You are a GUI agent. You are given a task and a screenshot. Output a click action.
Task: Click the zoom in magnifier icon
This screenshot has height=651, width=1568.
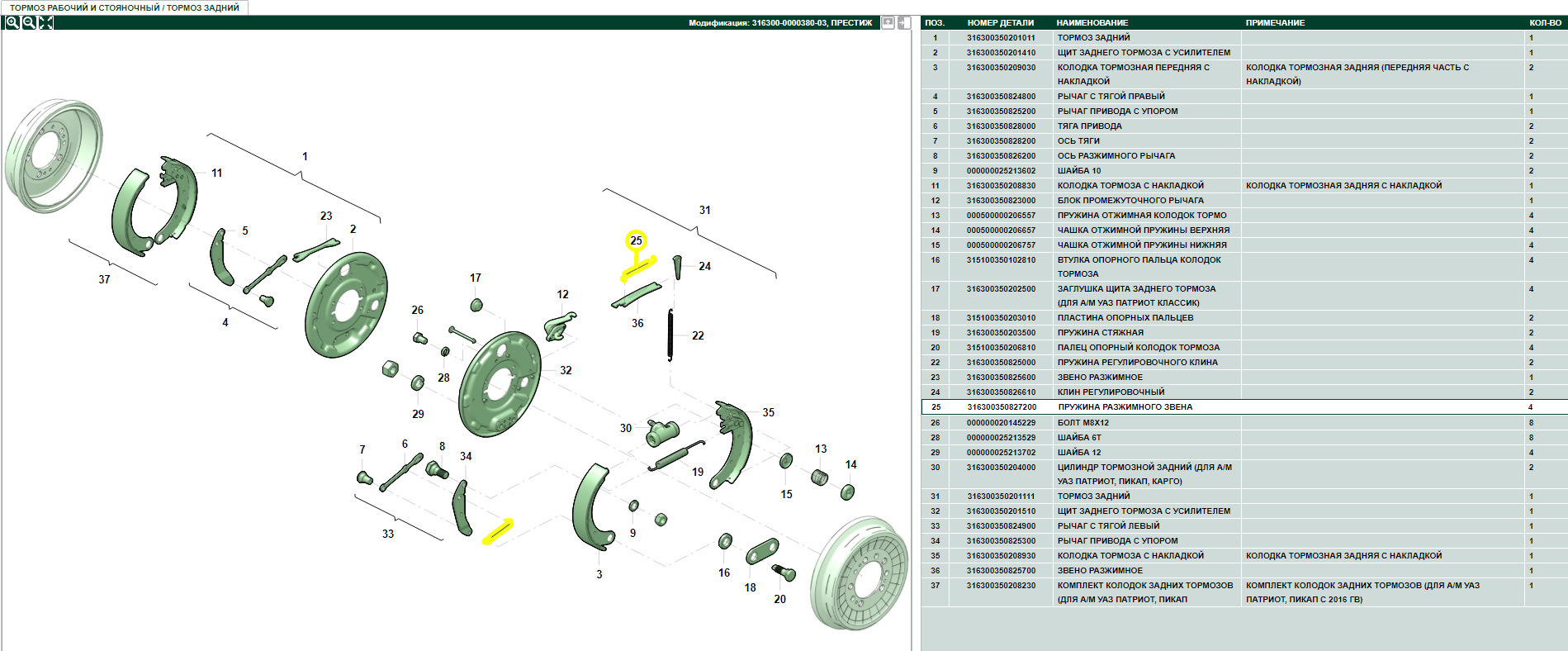tap(12, 23)
